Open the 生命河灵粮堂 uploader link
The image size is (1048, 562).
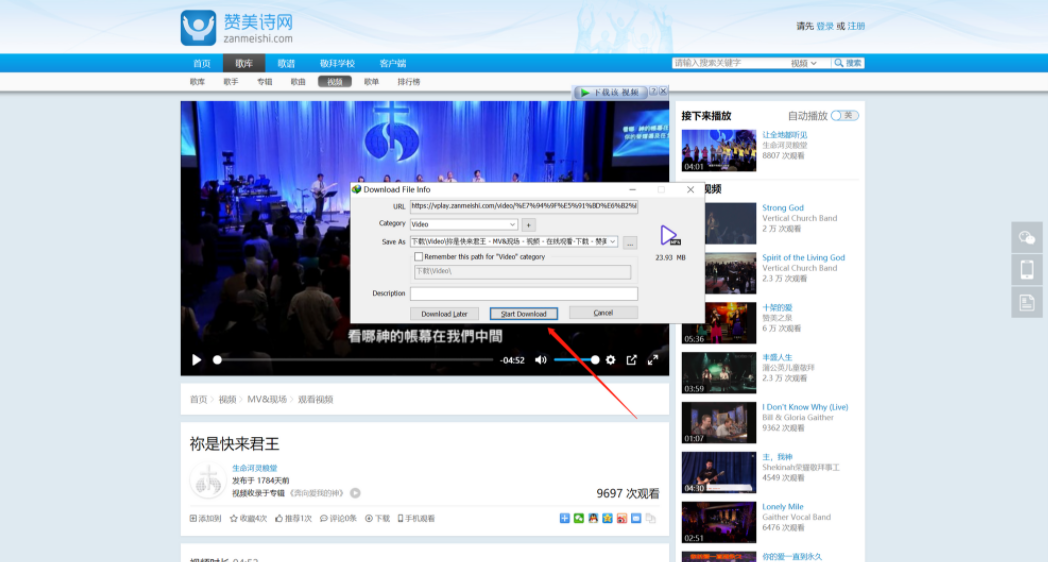coord(255,468)
